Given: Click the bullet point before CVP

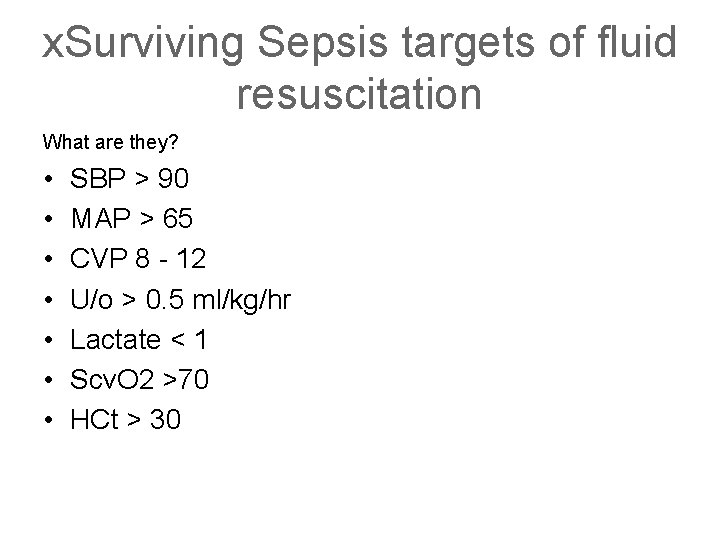Looking at the screenshot, I should coord(49,259).
